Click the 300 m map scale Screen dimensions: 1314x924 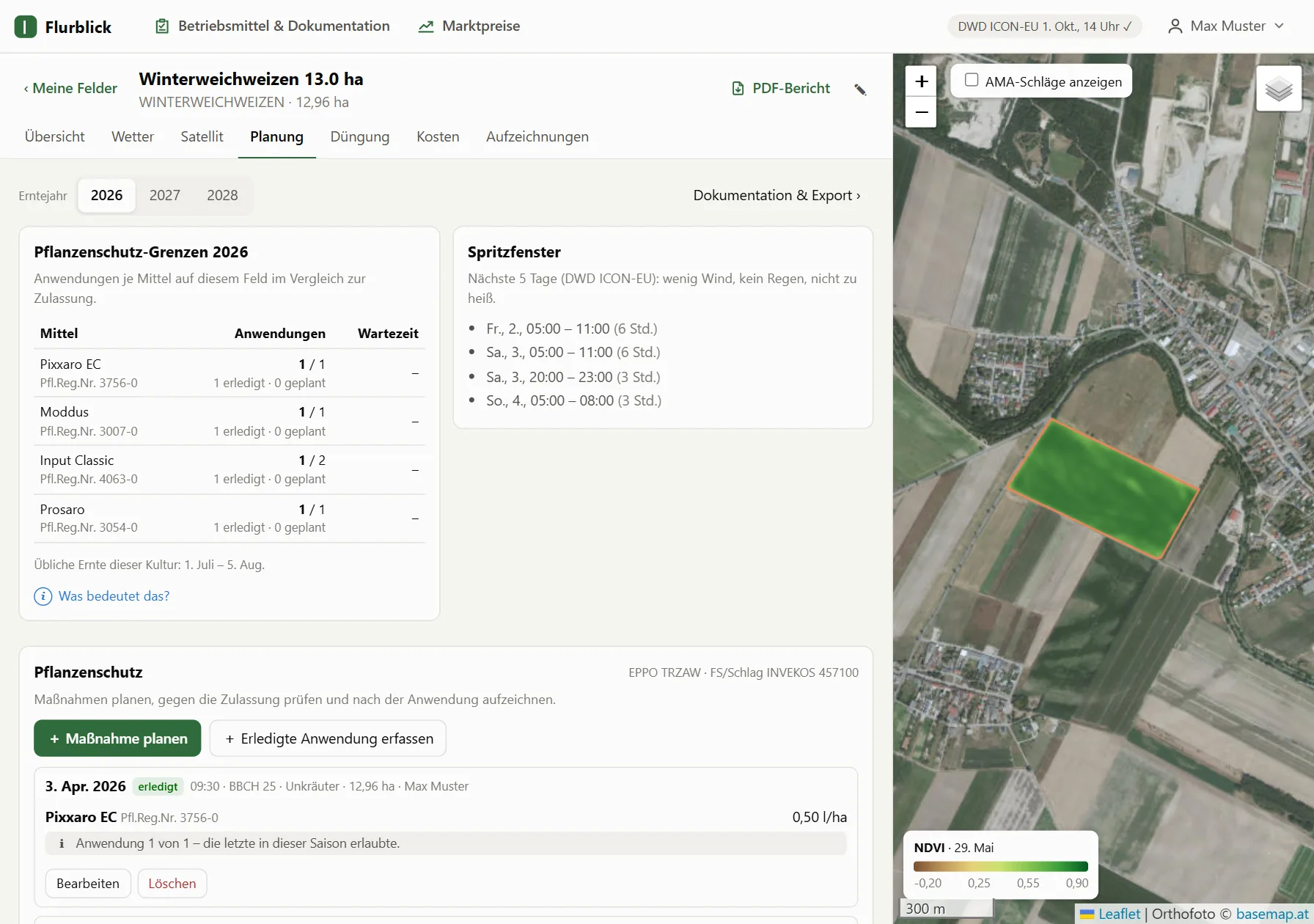(x=946, y=909)
